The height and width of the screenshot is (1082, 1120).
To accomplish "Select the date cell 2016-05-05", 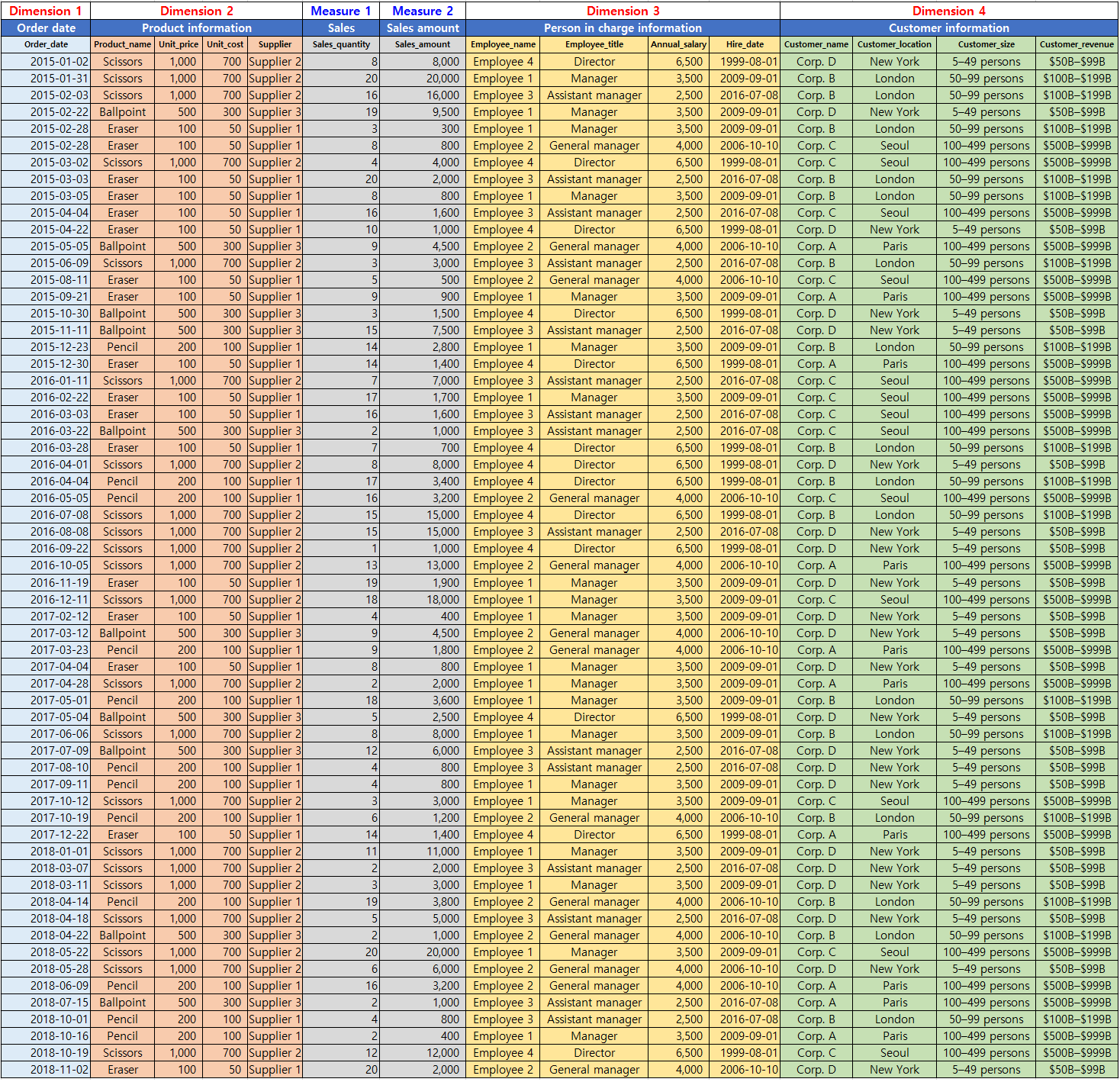I will (46, 498).
